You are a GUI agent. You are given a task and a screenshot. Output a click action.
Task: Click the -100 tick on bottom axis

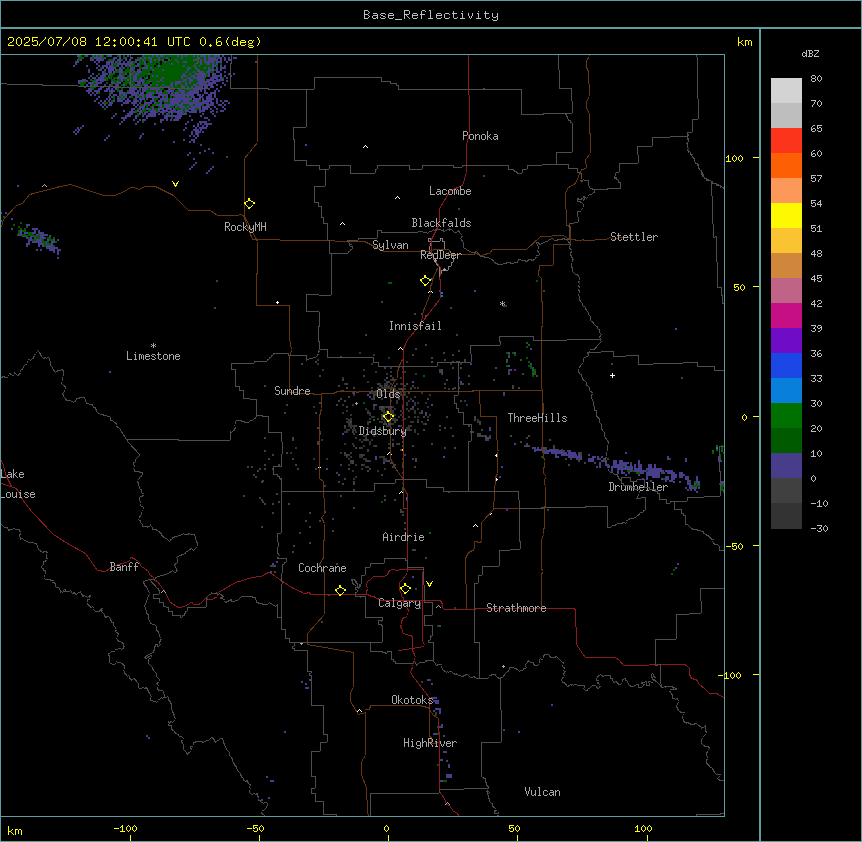click(125, 828)
